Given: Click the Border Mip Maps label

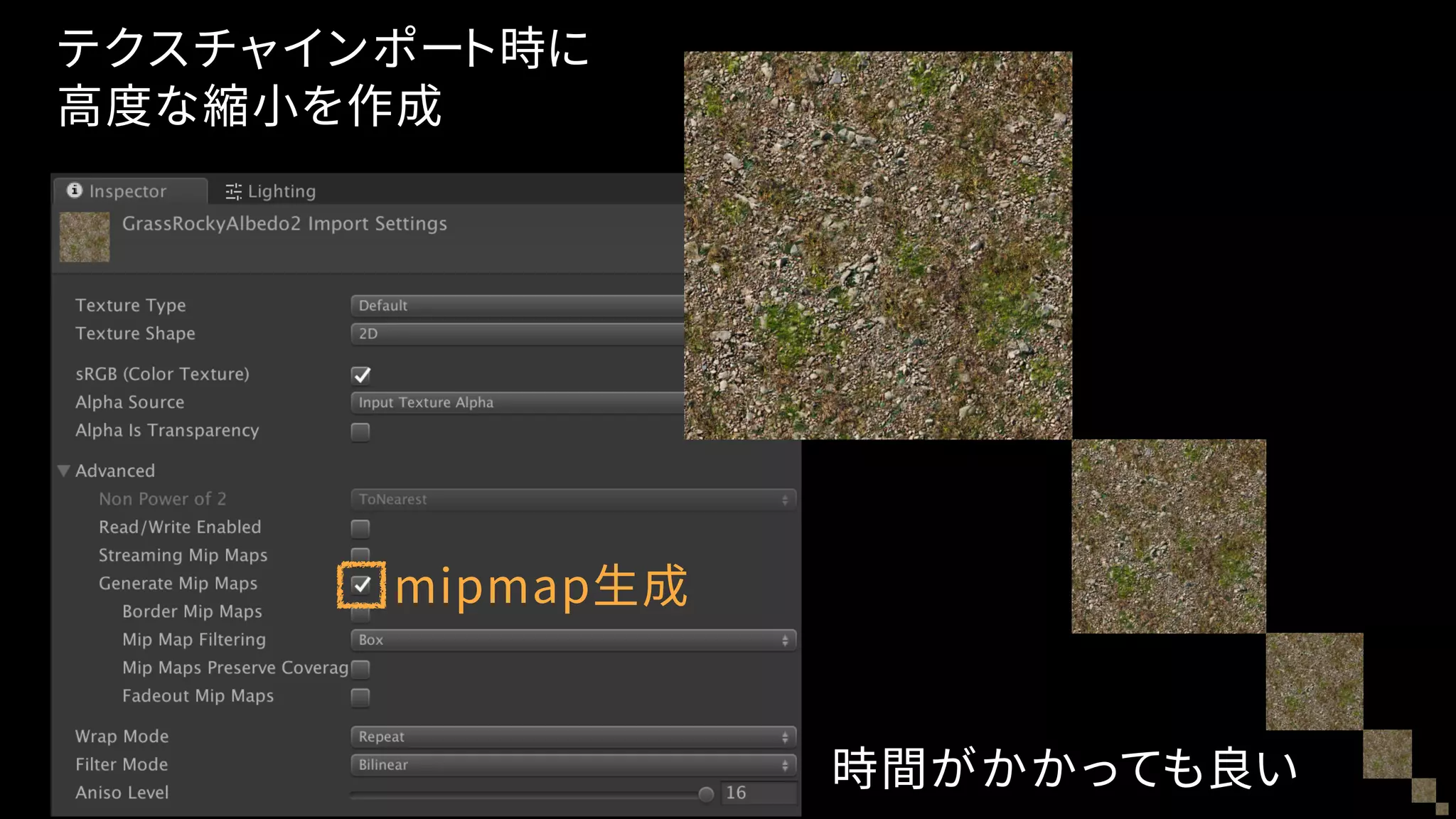Looking at the screenshot, I should (192, 611).
